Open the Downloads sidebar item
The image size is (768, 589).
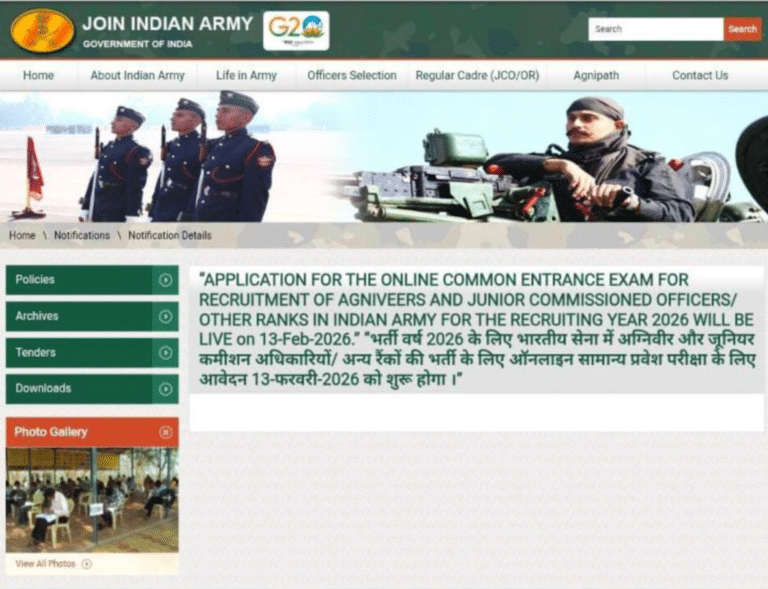(92, 389)
